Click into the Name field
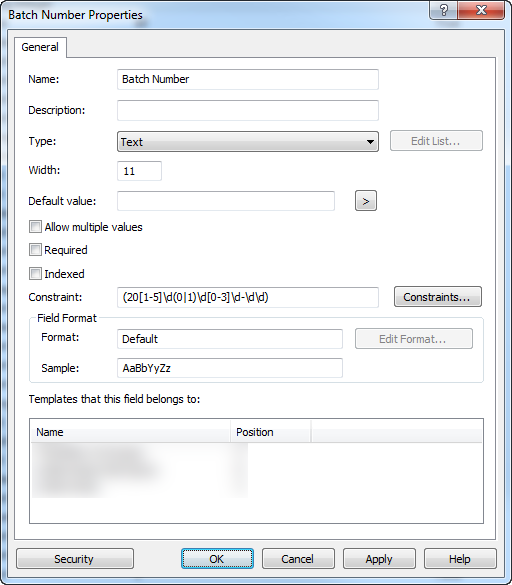The image size is (512, 585). 248,79
